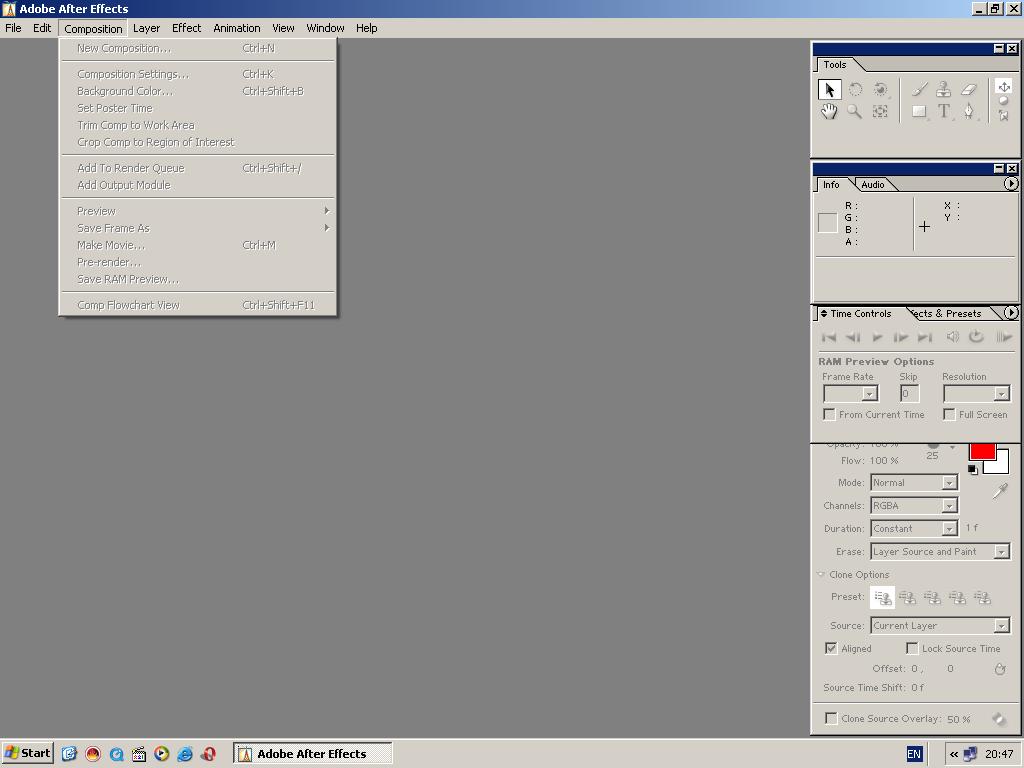Screen dimensions: 1024x768
Task: Click the Local Axis mode icon
Action: pyautogui.click(x=1004, y=86)
